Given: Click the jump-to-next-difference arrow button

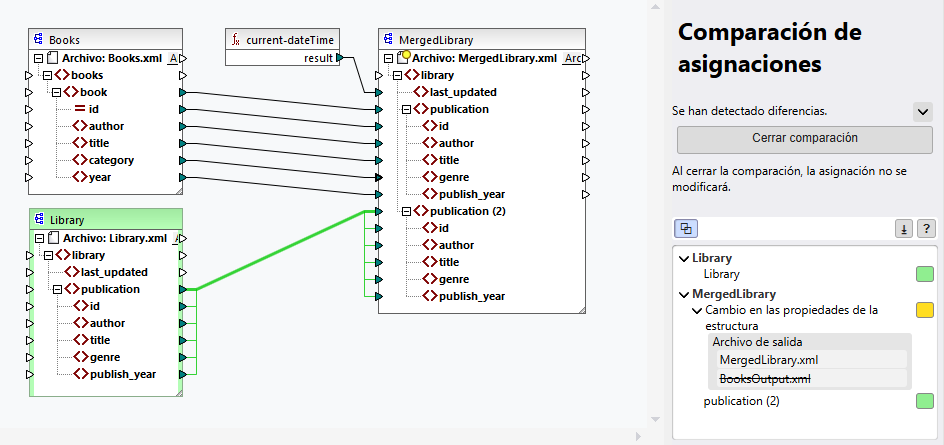Looking at the screenshot, I should pyautogui.click(x=904, y=229).
